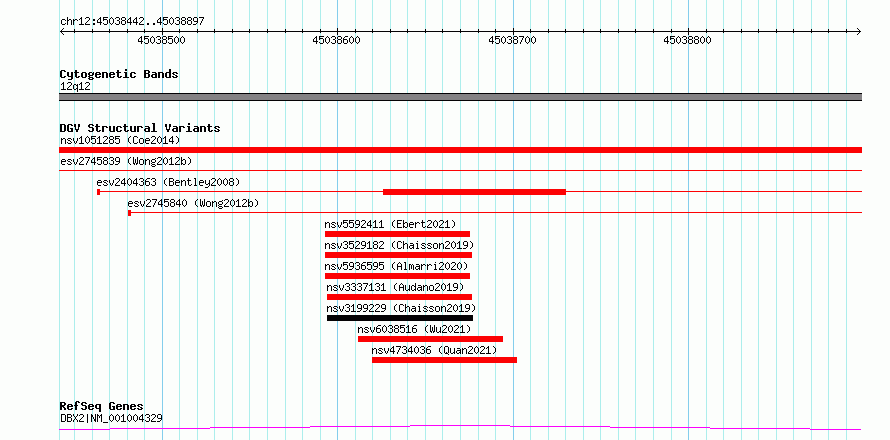This screenshot has width=890, height=440.
Task: Click the small red start block of esv2745840
Action: tap(129, 213)
